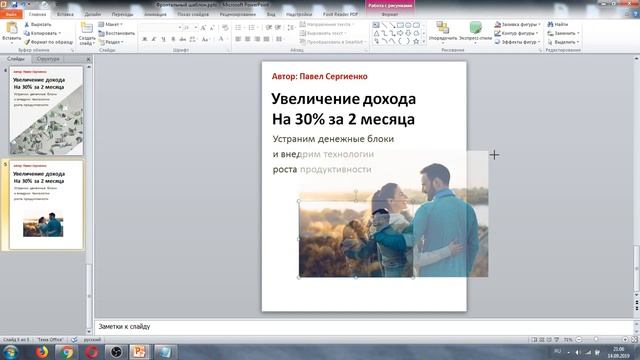Click Replace (Заменить) in the editing group

click(564, 33)
